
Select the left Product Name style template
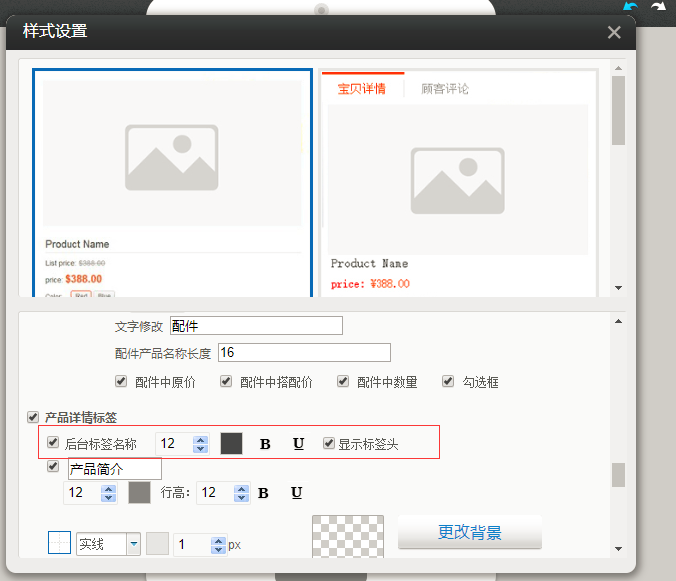click(x=172, y=183)
